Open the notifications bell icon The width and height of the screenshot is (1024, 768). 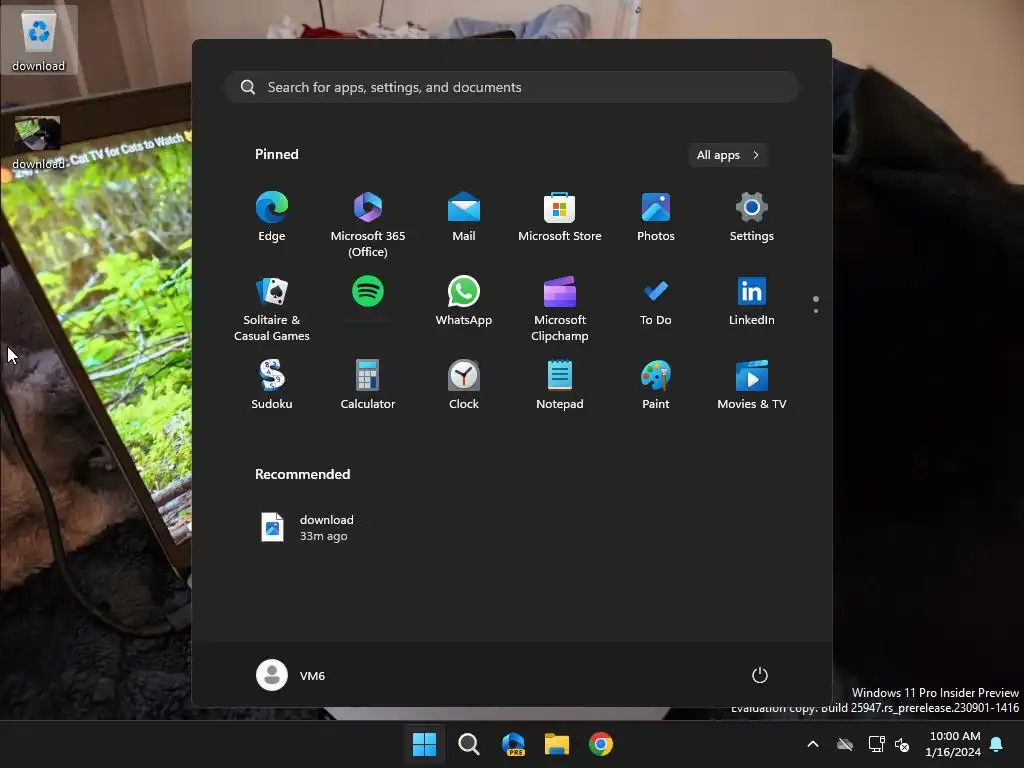click(x=997, y=744)
